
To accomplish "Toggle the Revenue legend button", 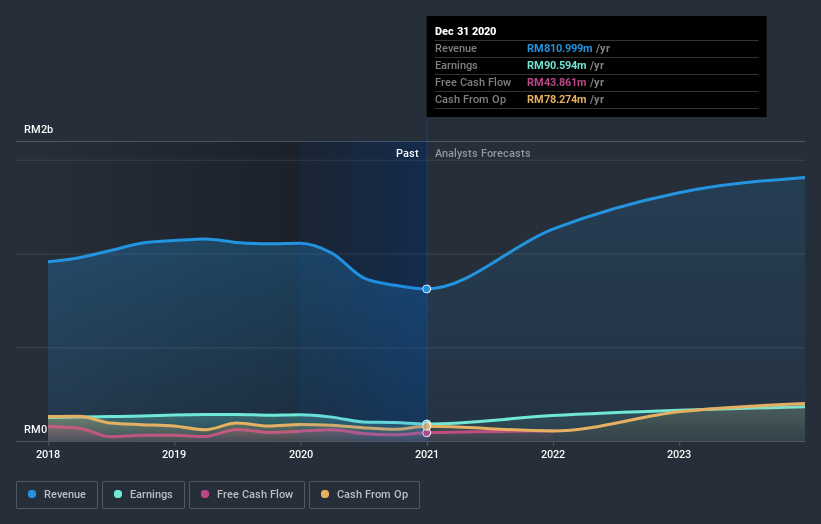I will click(x=57, y=495).
